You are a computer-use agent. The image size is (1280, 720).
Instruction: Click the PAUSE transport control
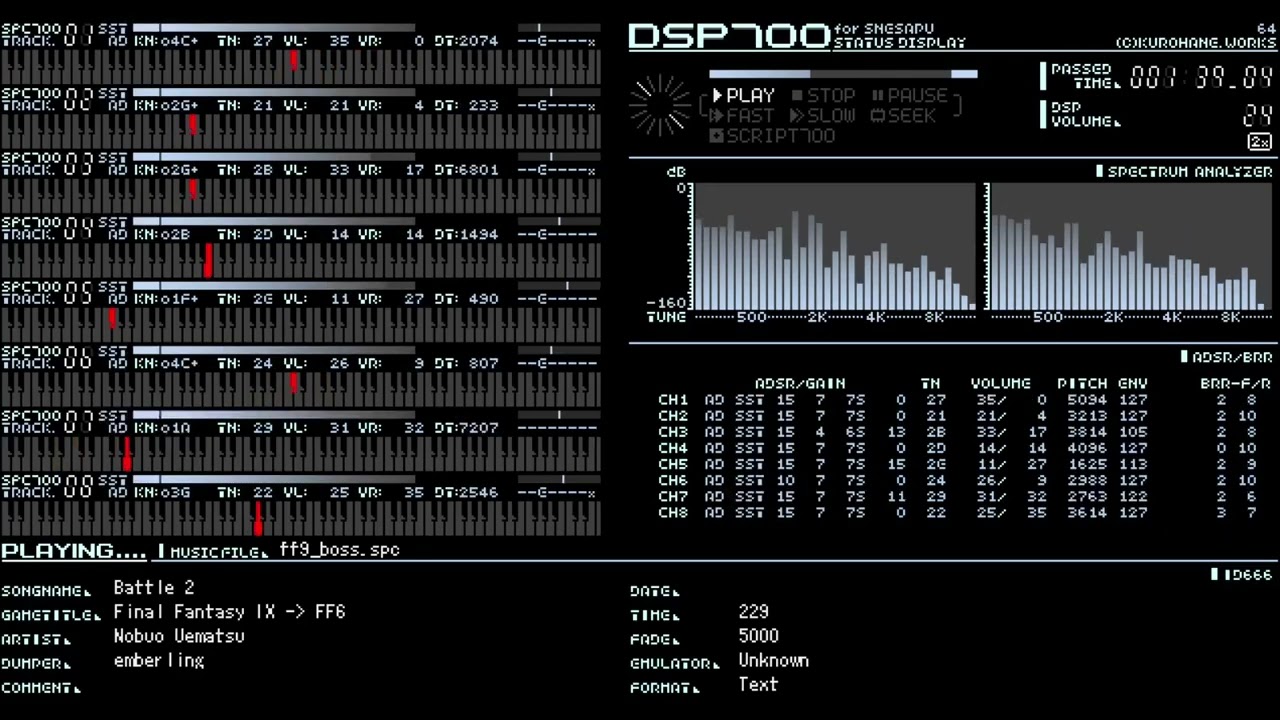pyautogui.click(x=910, y=96)
